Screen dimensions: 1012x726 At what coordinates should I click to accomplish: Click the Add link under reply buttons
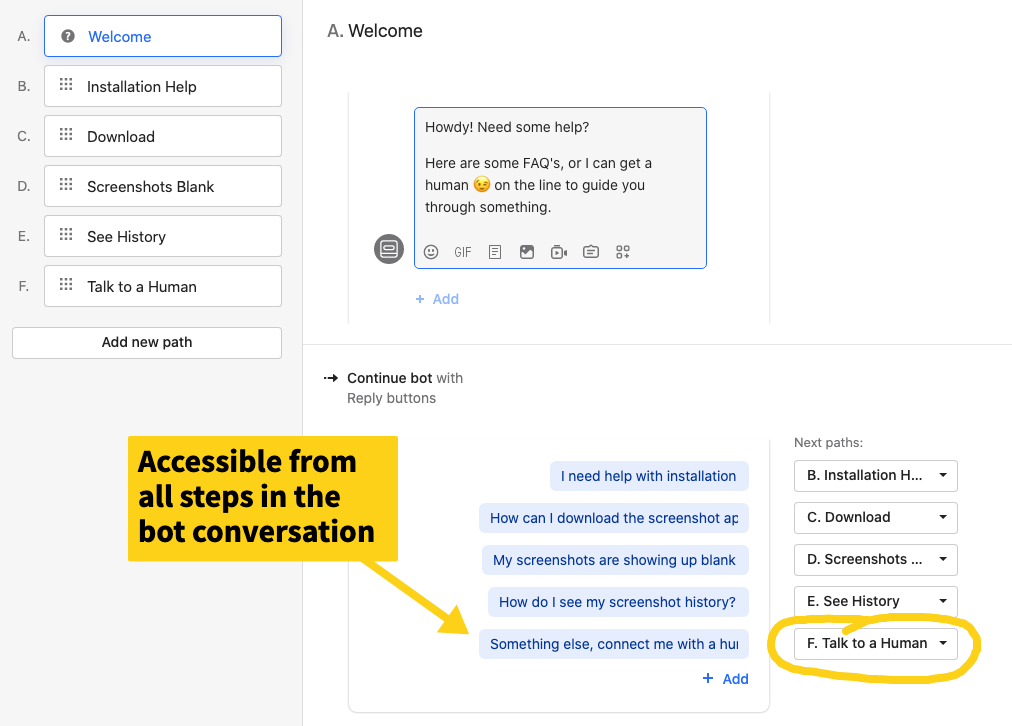pos(725,679)
